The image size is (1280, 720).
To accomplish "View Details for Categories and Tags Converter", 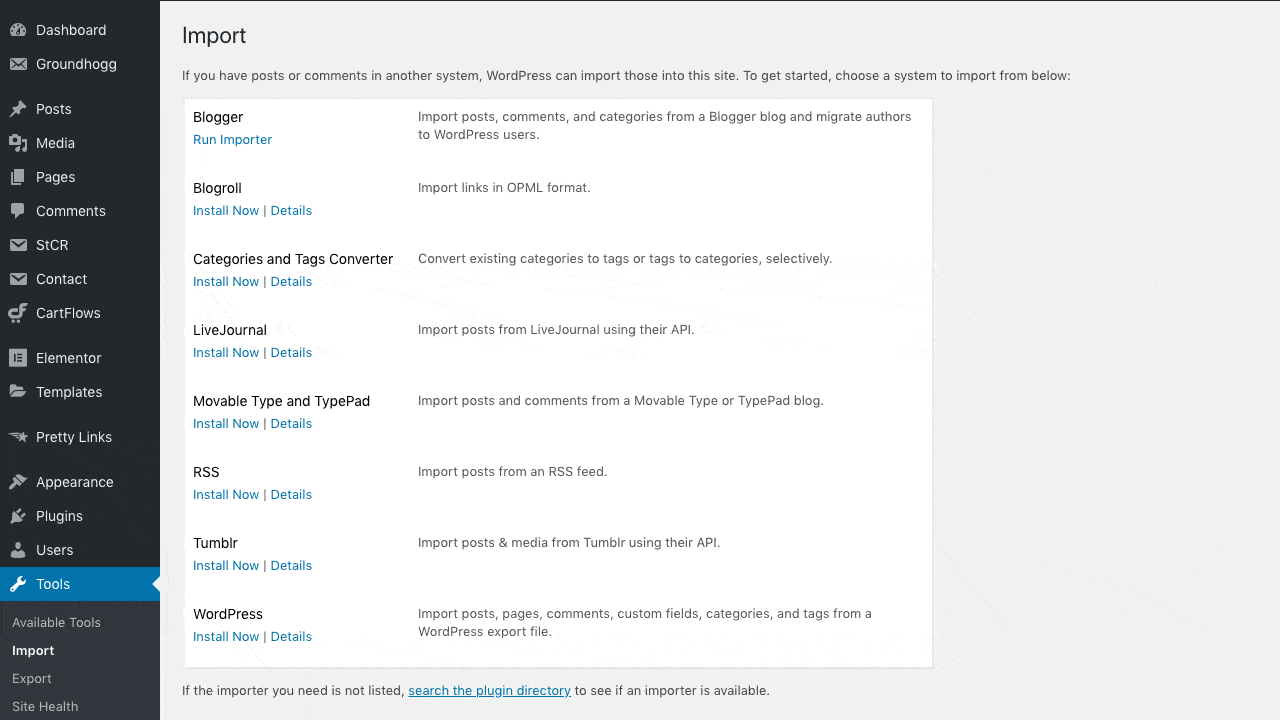I will point(291,281).
